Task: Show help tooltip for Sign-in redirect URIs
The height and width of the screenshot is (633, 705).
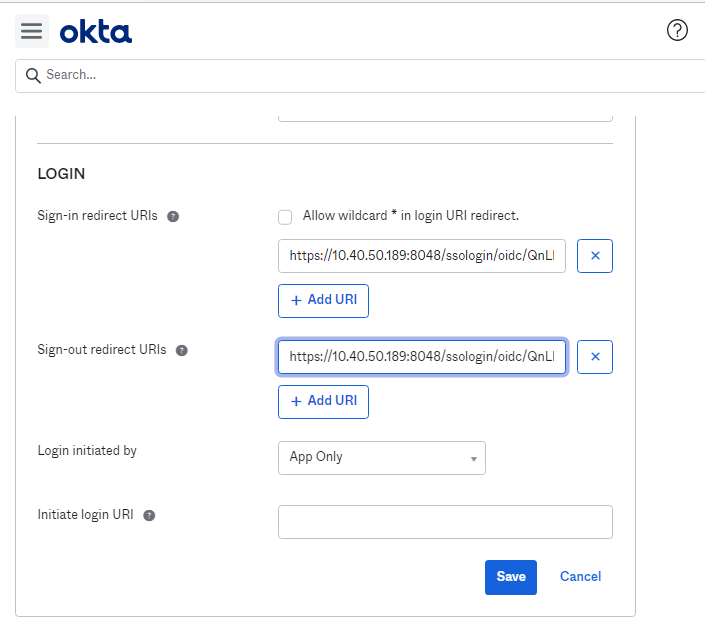Action: pos(173,217)
